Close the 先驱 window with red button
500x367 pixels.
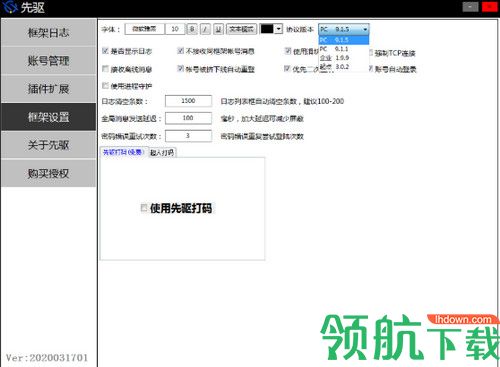(x=489, y=7)
